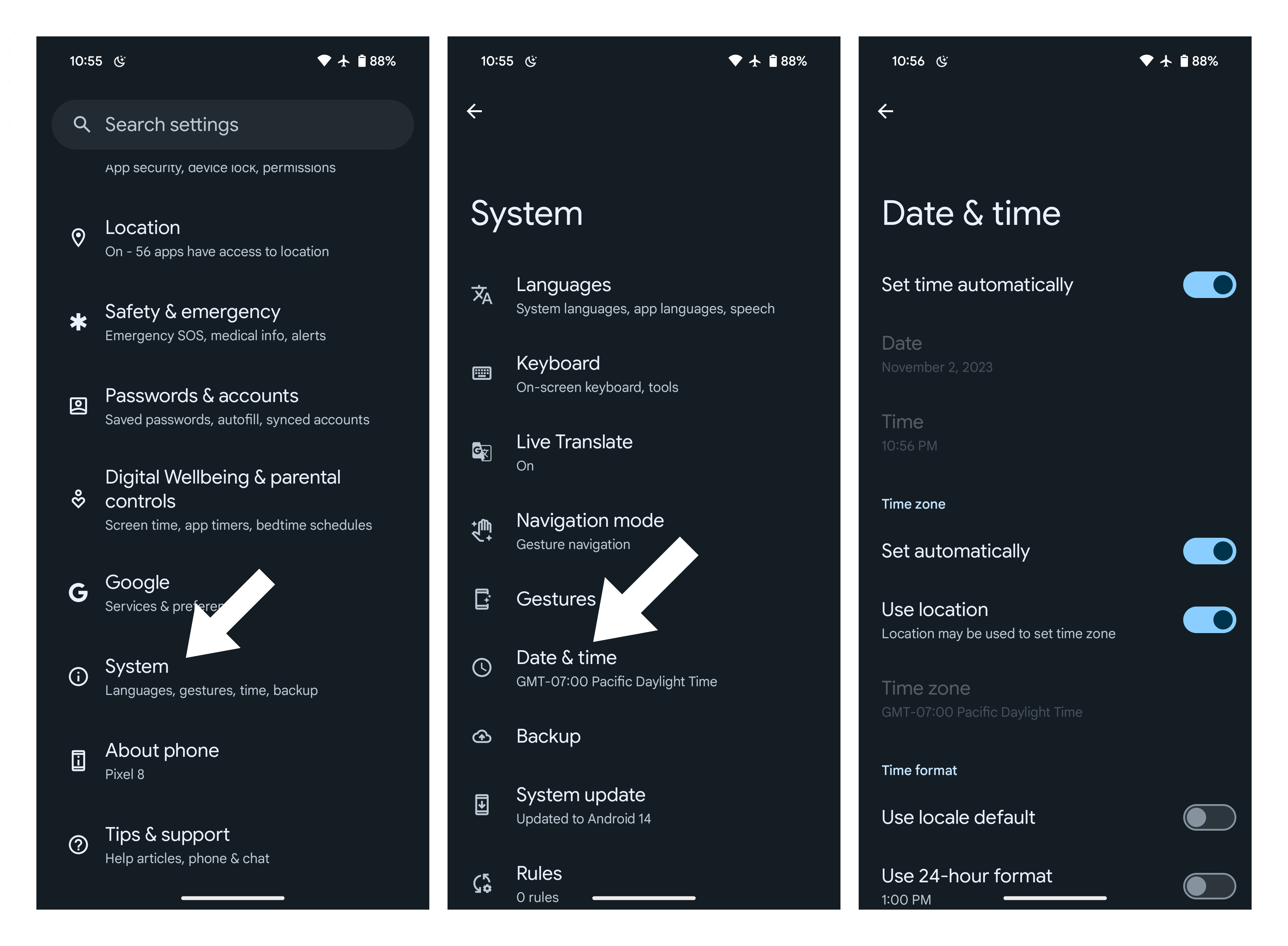Tap the Date & time clock icon
The width and height of the screenshot is (1288, 946).
pos(482,667)
